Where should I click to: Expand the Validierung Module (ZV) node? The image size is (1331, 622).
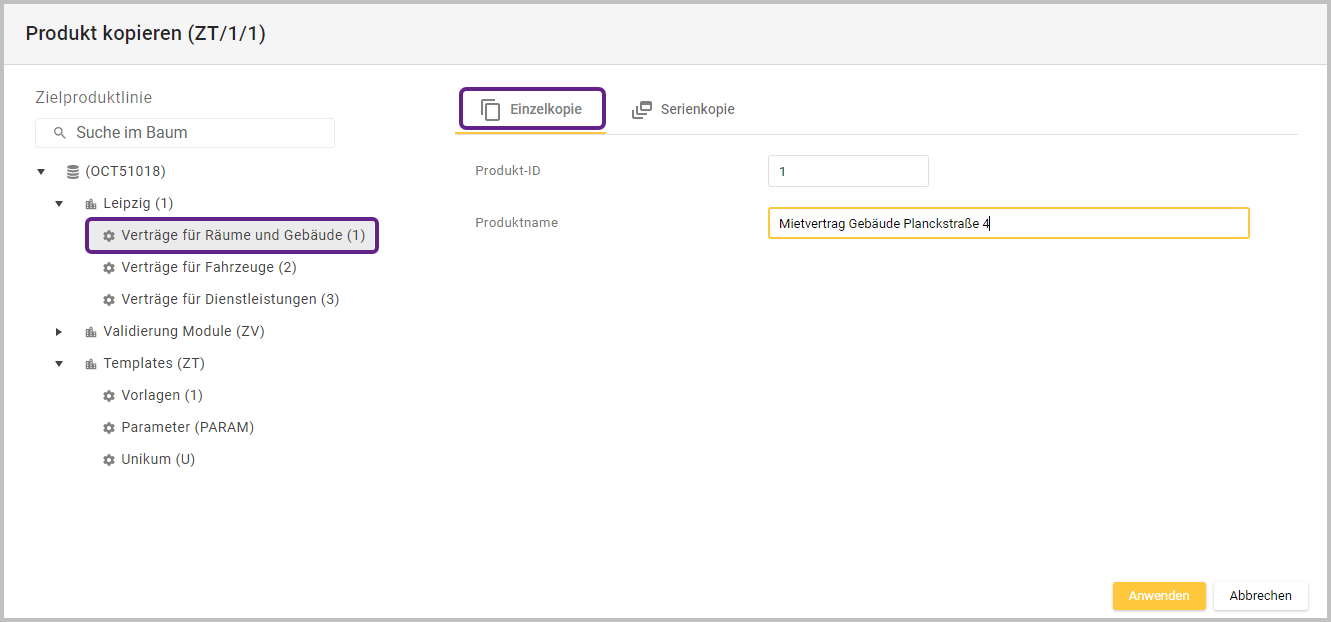[x=59, y=332]
